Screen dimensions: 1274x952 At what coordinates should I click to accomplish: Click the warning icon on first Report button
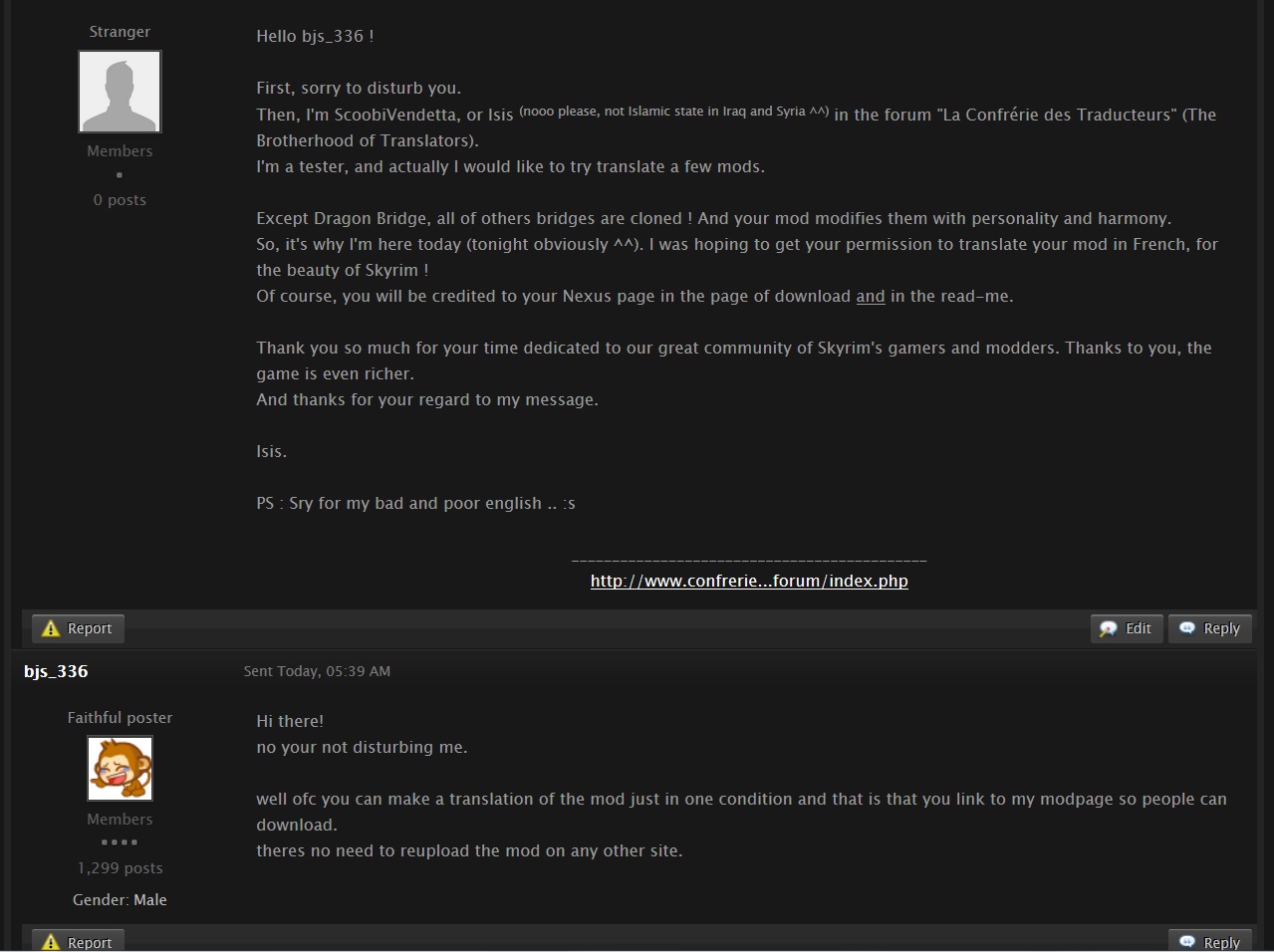(51, 628)
